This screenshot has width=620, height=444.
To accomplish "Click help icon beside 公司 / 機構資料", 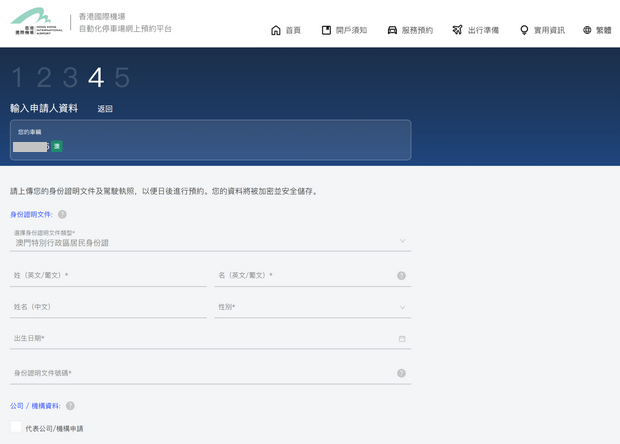I will (x=70, y=406).
